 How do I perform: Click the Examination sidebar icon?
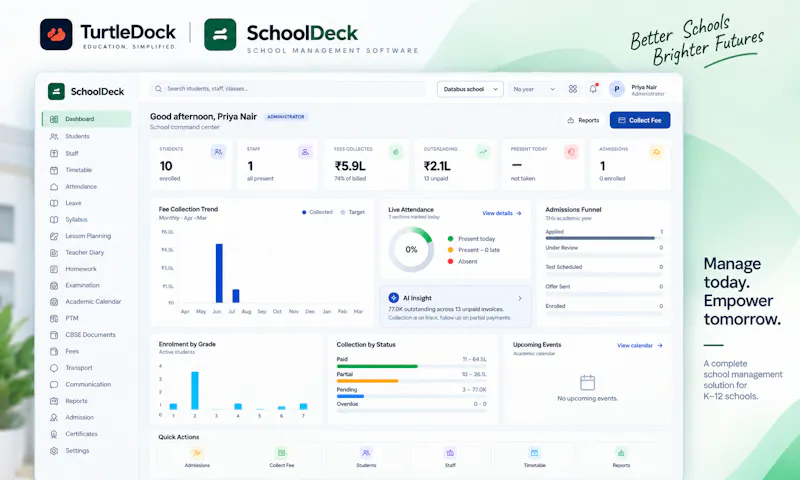pos(54,285)
